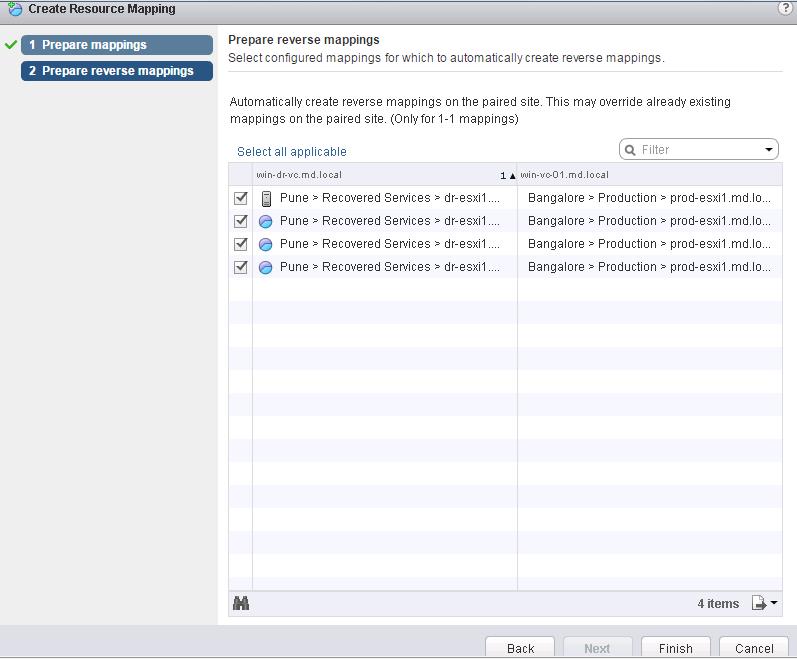Screen dimensions: 797x659
Task: Go to step 1 Prepare mappings
Action: (117, 45)
